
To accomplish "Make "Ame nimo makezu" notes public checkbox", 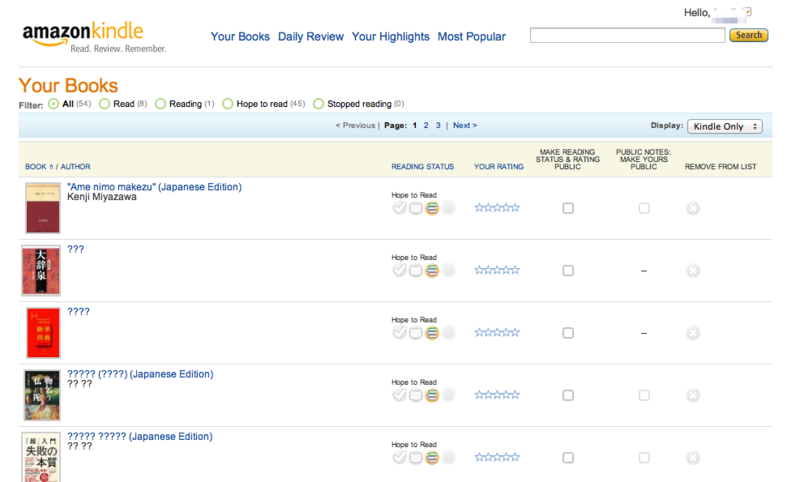I will pyautogui.click(x=644, y=208).
